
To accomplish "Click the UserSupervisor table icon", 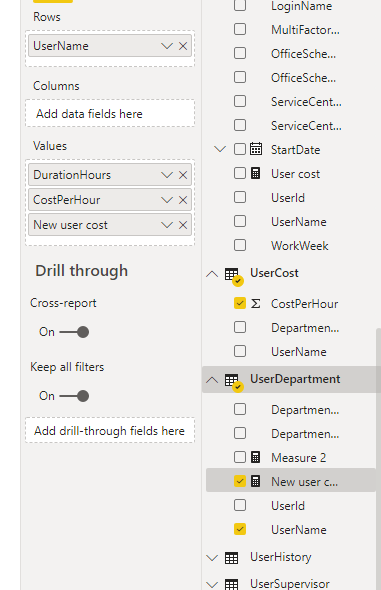I will (x=232, y=584).
